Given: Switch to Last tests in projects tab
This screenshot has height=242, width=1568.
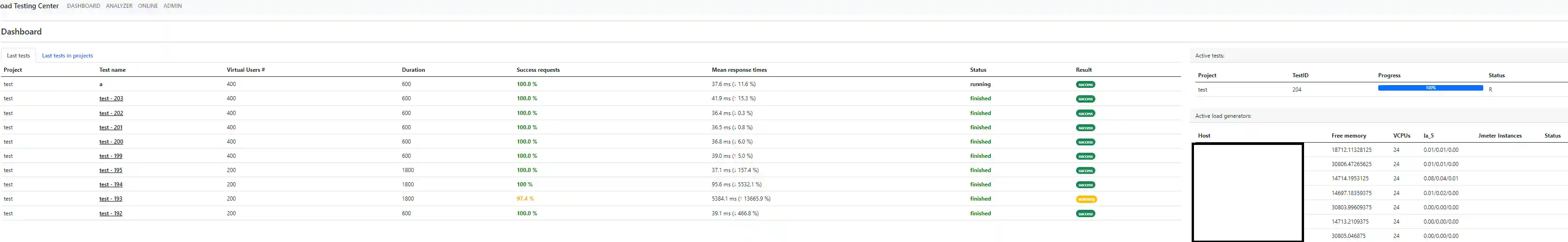Looking at the screenshot, I should point(68,56).
